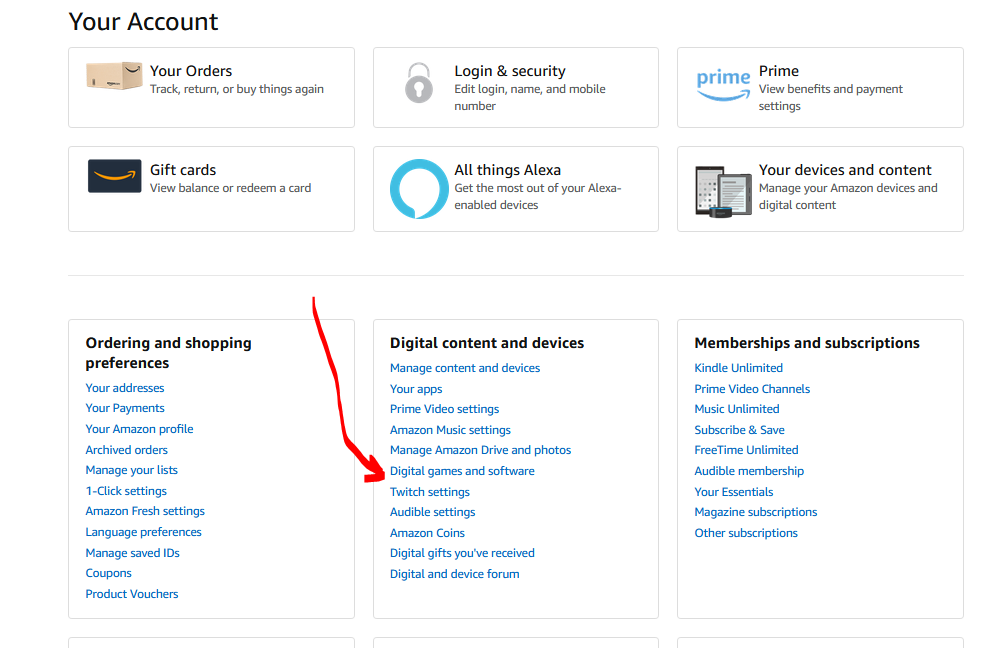Screen dimensions: 991x648
Task: Click the Login & security padlock icon
Action: pyautogui.click(x=419, y=82)
